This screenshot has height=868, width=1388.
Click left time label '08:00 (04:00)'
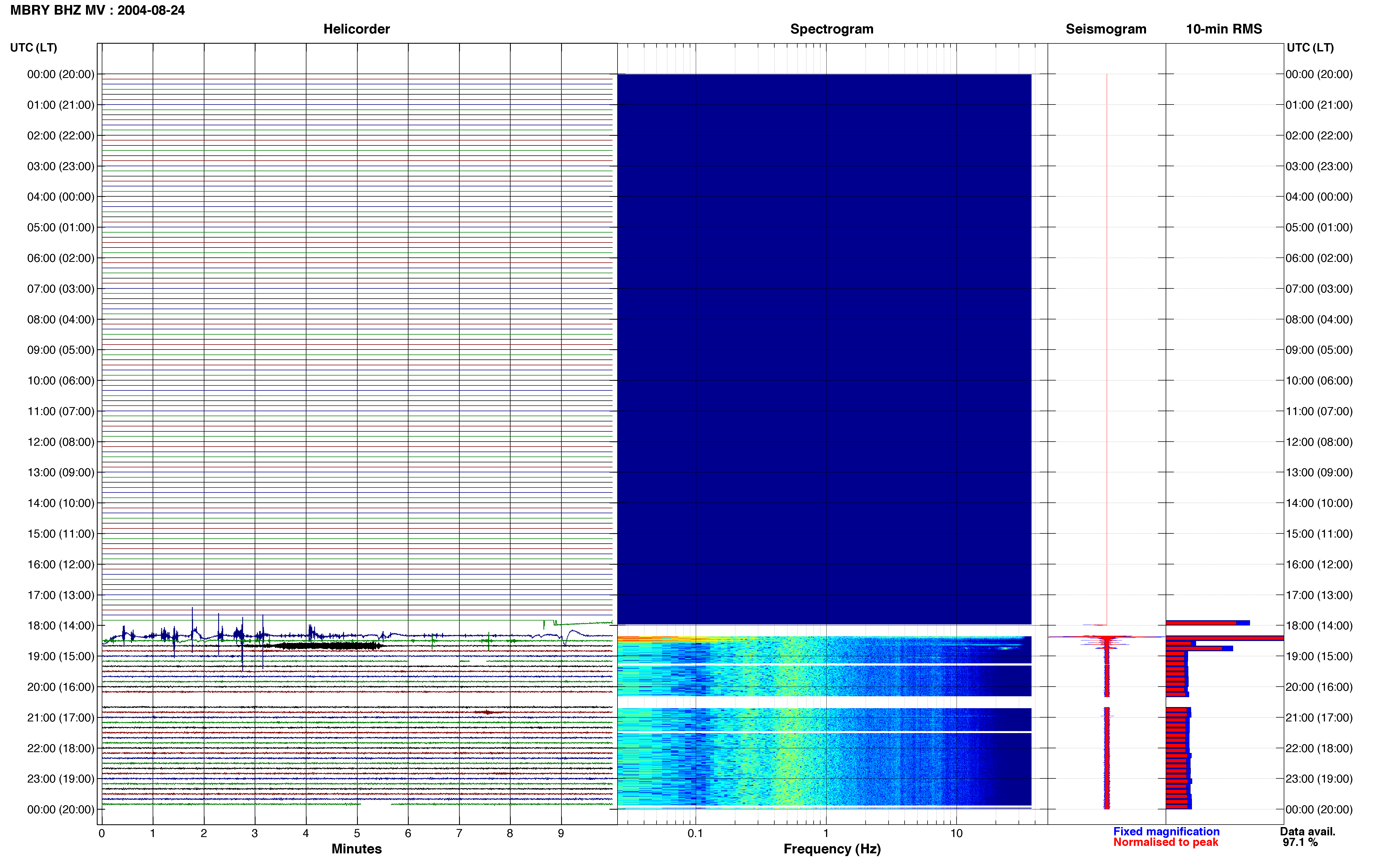61,319
